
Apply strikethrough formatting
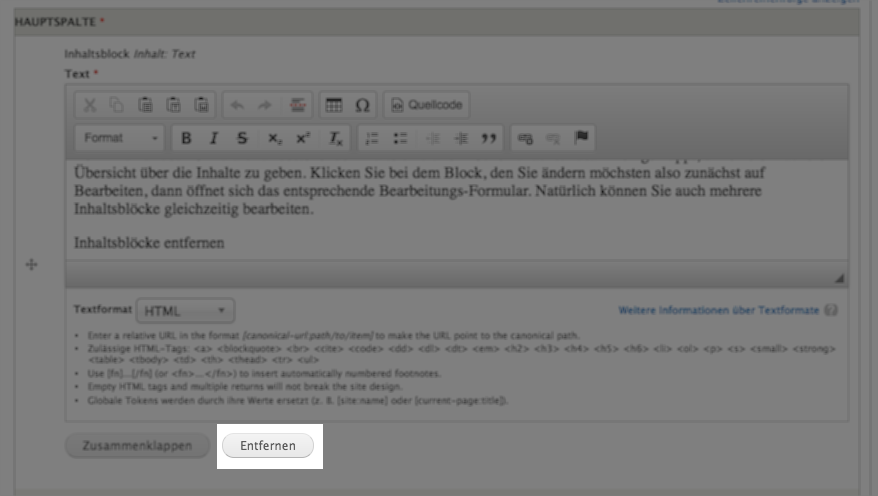[242, 138]
